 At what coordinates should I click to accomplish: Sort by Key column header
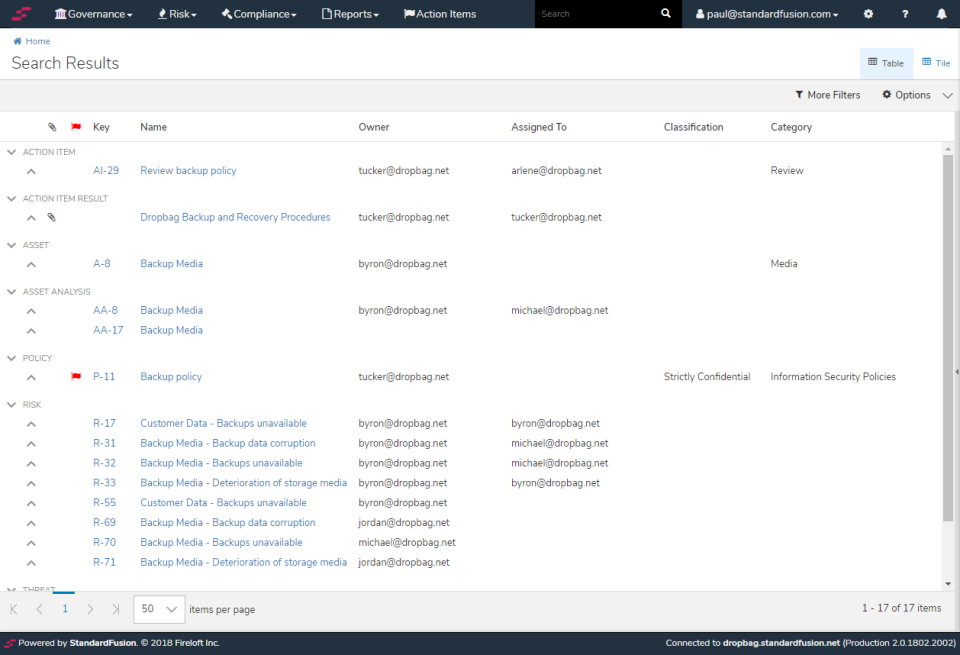click(101, 127)
